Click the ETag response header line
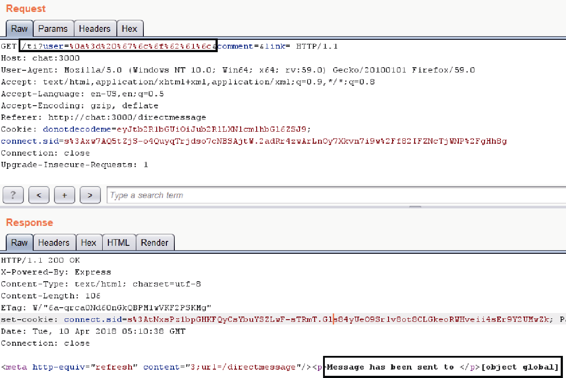This screenshot has height=378, width=566. [106, 308]
